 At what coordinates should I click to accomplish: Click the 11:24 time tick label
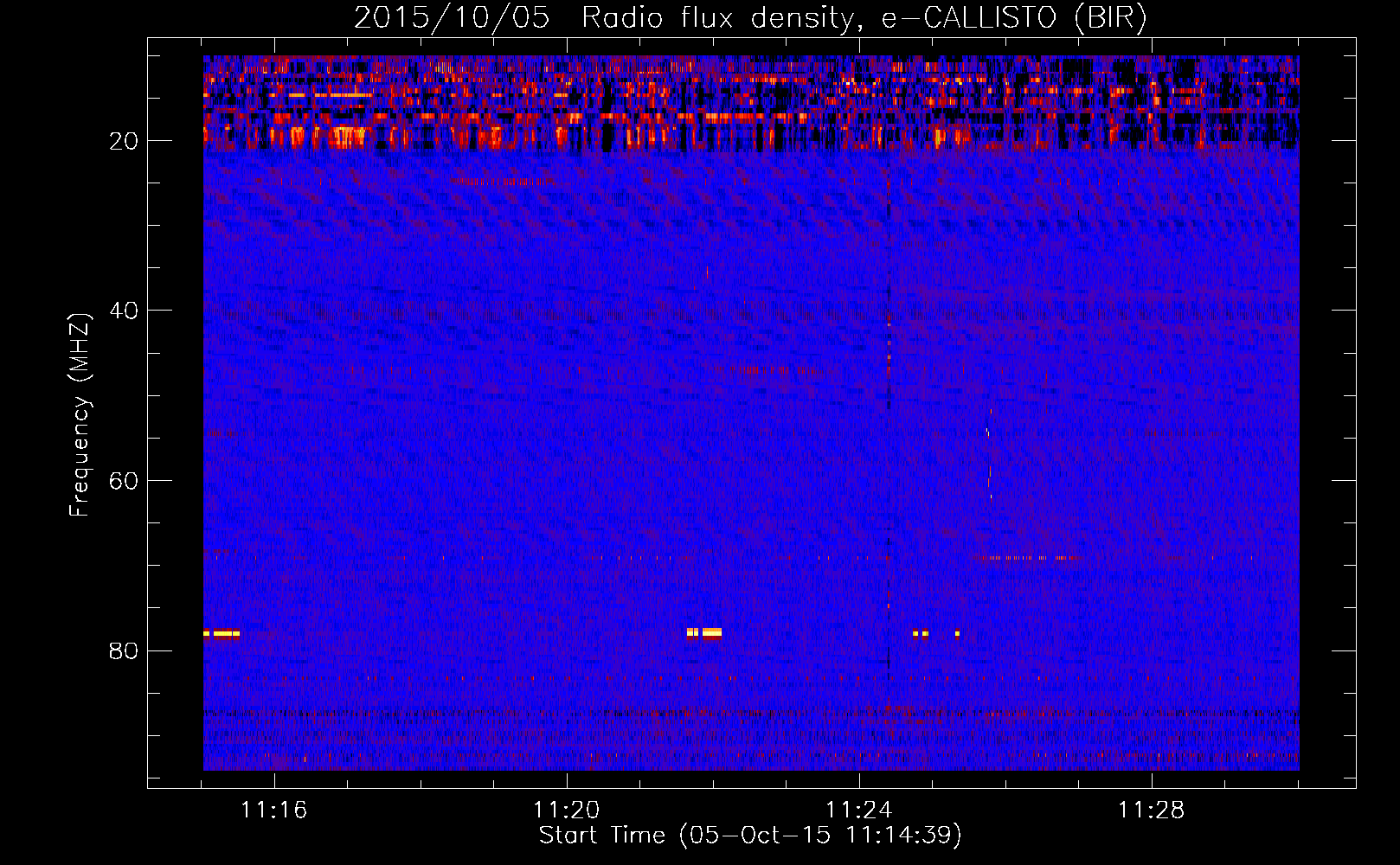click(859, 811)
